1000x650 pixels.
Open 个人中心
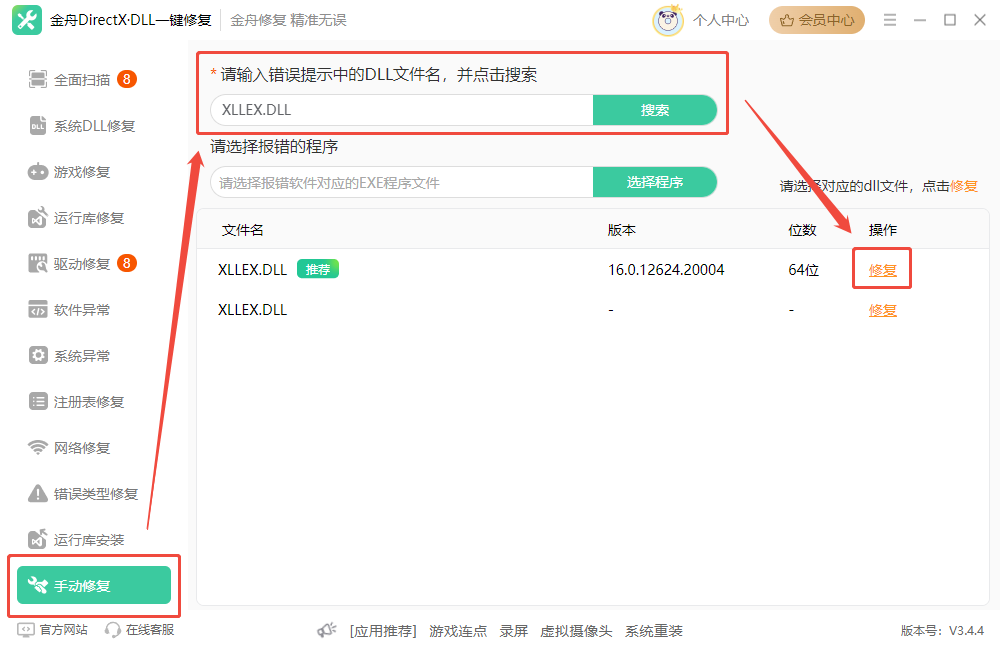[721, 20]
